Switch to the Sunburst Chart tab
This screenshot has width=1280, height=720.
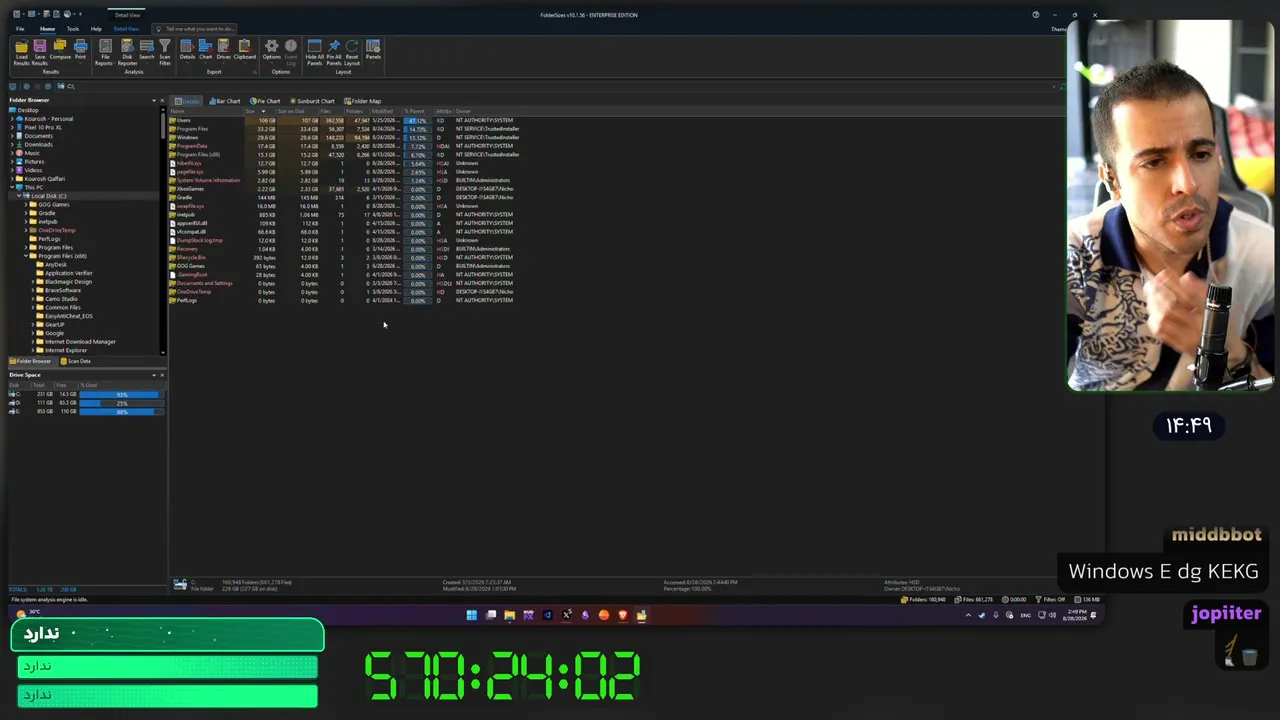click(312, 101)
